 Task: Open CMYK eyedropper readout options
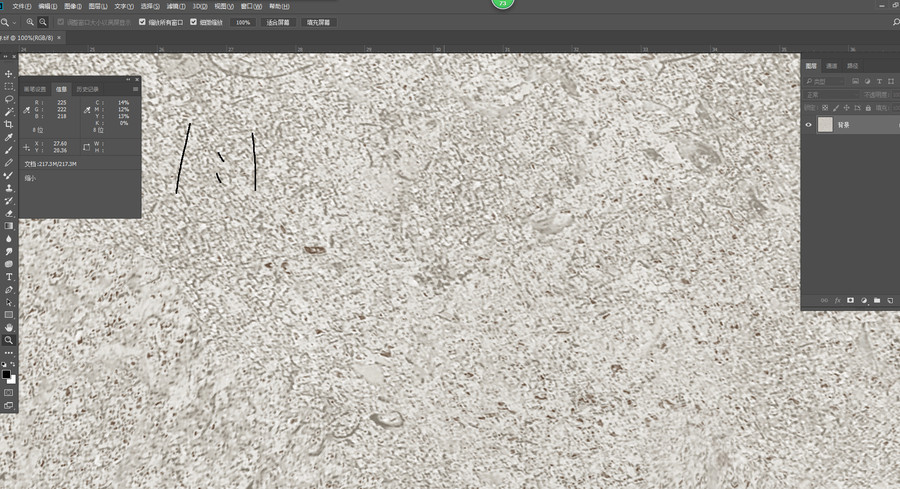[x=87, y=110]
